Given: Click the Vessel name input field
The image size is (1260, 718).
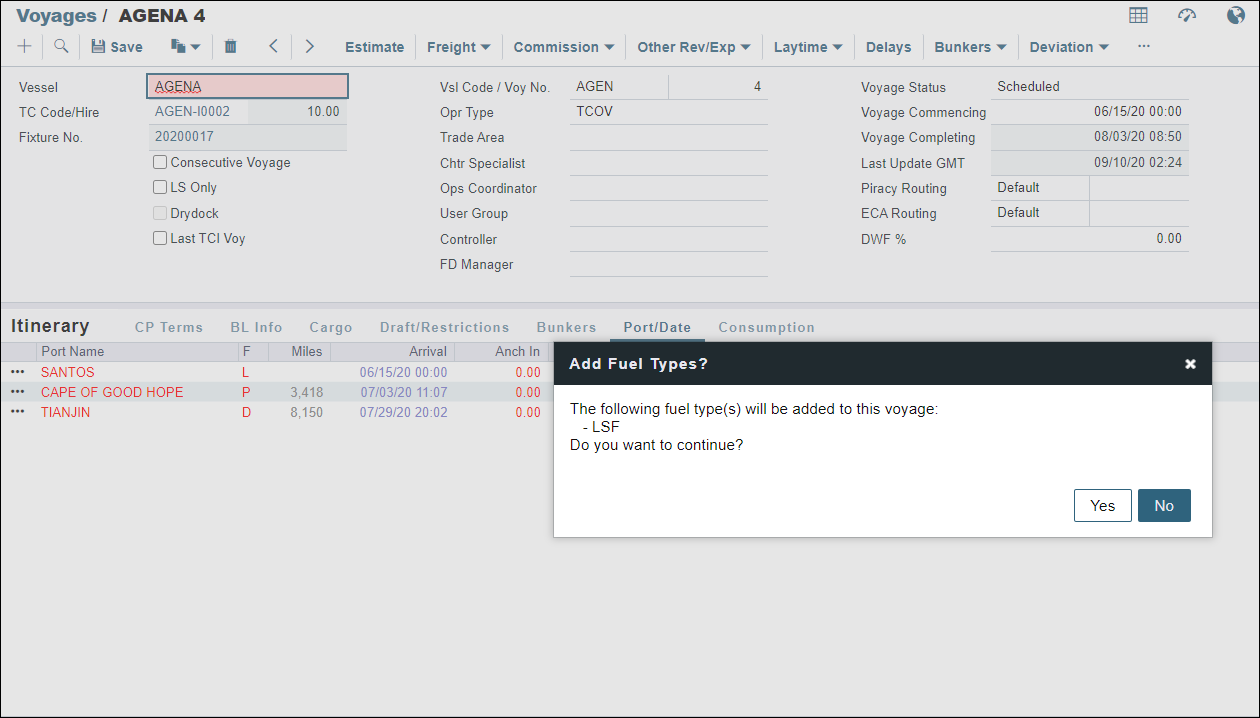Looking at the screenshot, I should click(x=247, y=87).
